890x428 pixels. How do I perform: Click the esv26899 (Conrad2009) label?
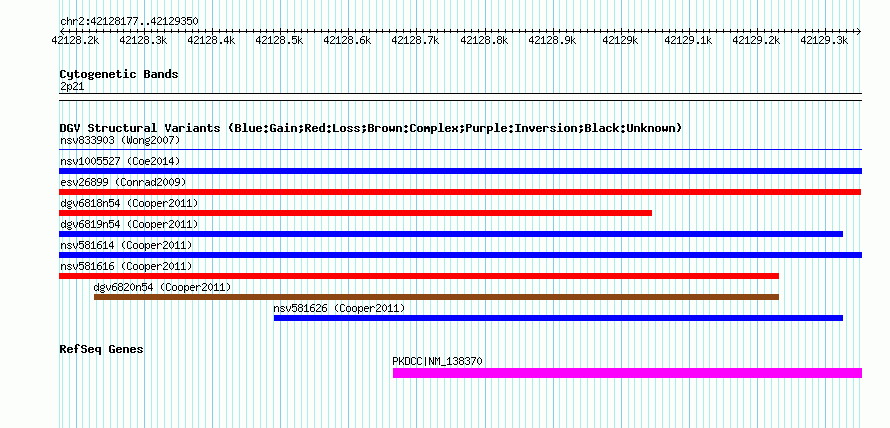123,182
